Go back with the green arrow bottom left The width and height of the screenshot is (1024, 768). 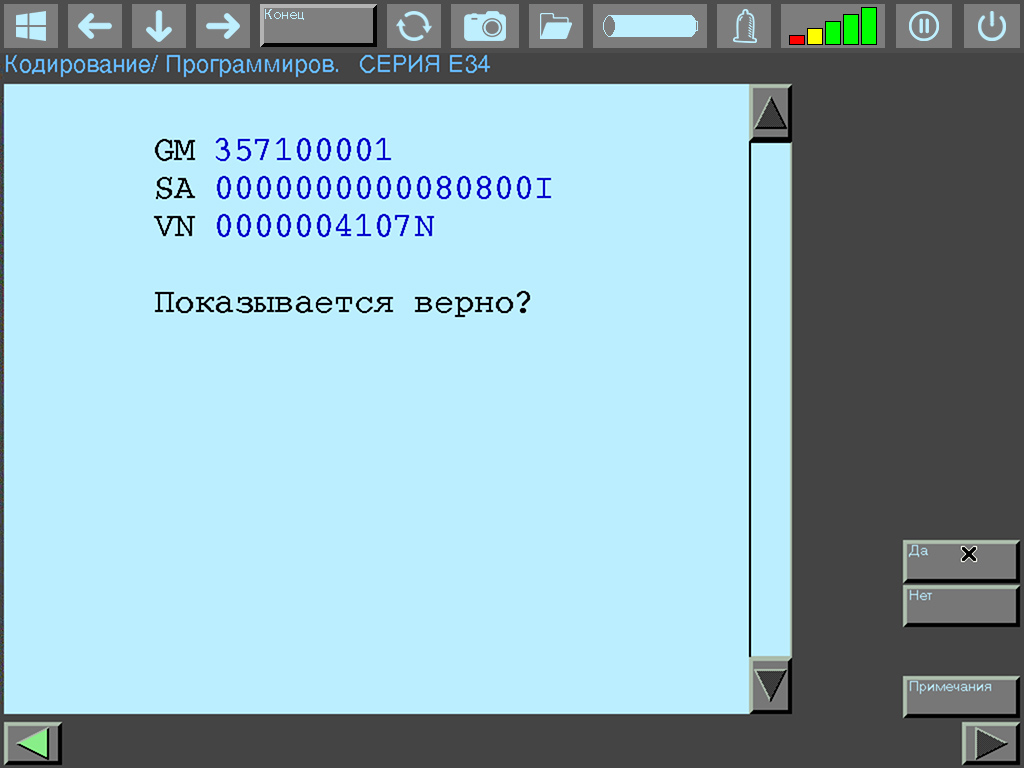pyautogui.click(x=32, y=742)
